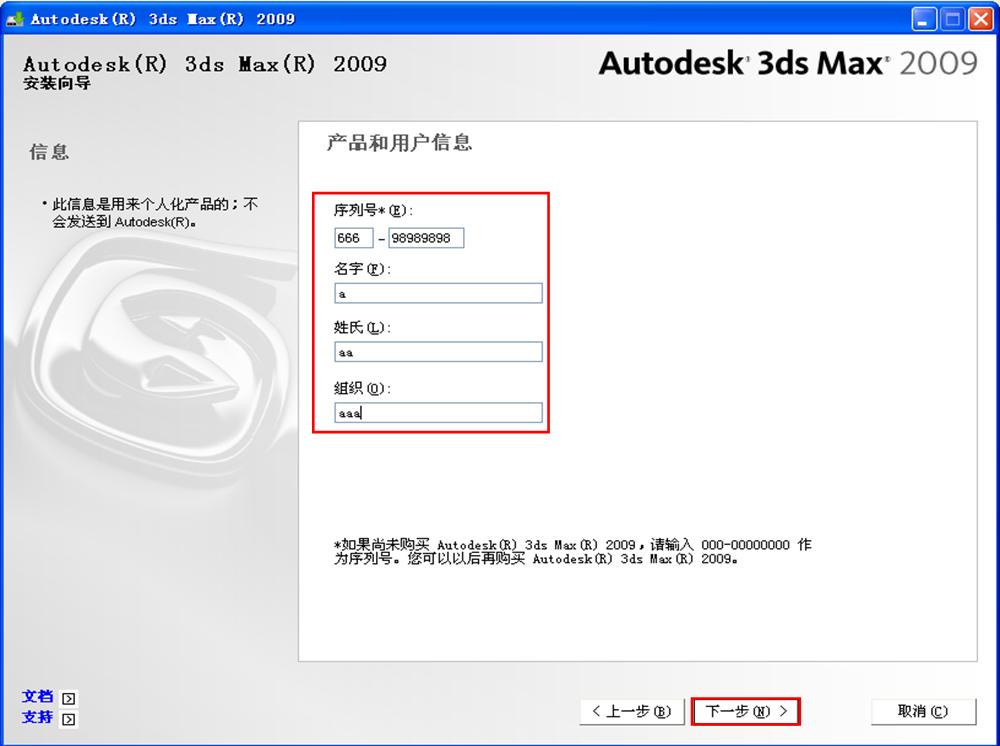Screen dimensions: 1000x746
Task: Close the 3ds Max installer window
Action: (981, 19)
